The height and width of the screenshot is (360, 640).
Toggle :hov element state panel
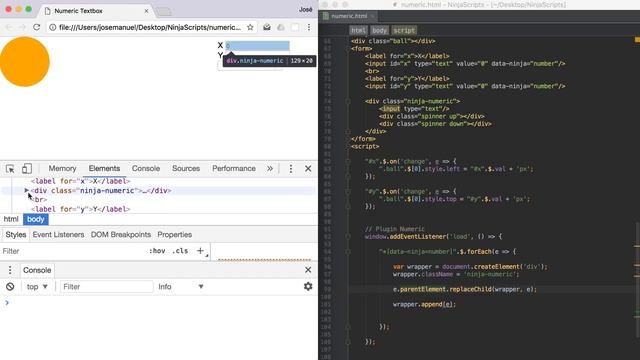tap(157, 251)
